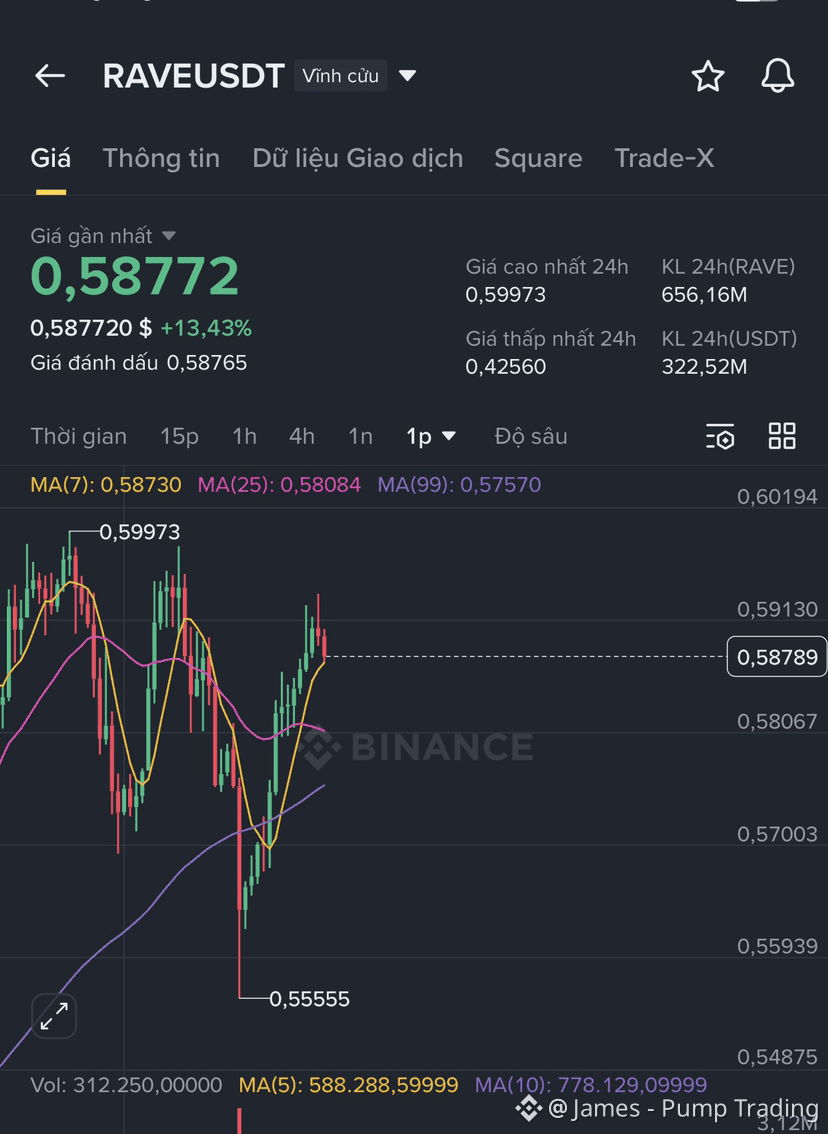Switch to the Thông tin tab
The image size is (828, 1134).
click(161, 158)
